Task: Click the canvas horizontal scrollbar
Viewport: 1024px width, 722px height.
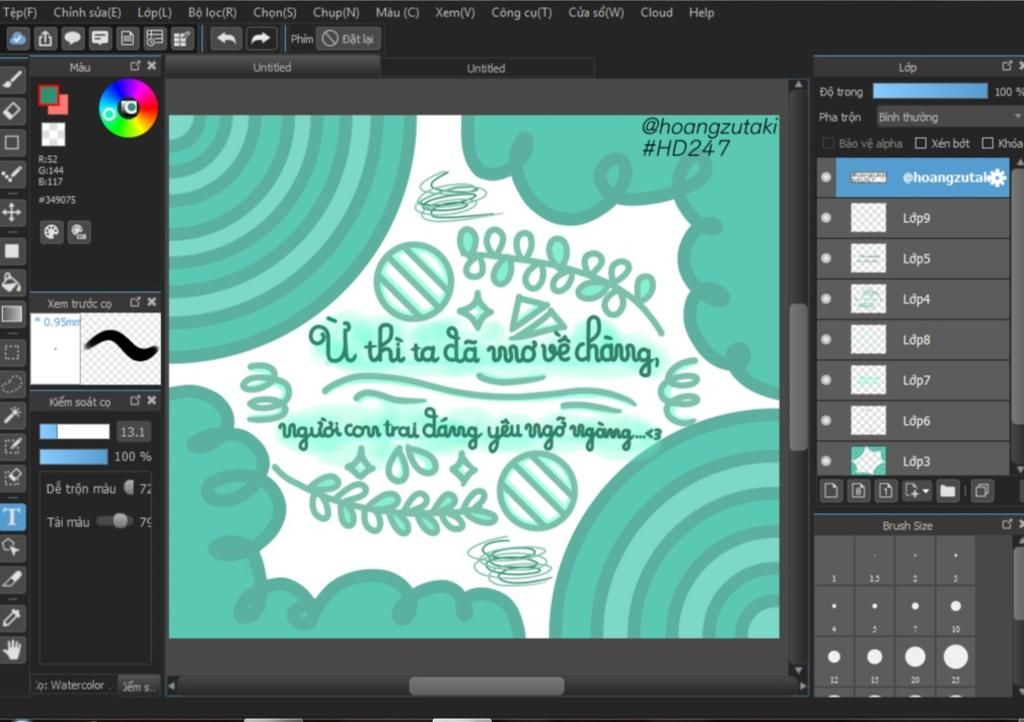Action: pyautogui.click(x=487, y=685)
